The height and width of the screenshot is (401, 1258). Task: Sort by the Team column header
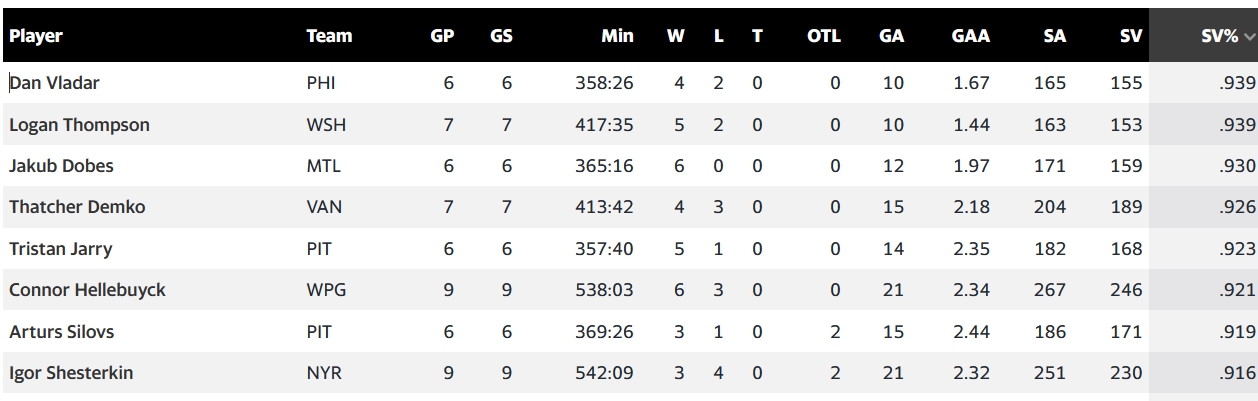click(x=329, y=36)
